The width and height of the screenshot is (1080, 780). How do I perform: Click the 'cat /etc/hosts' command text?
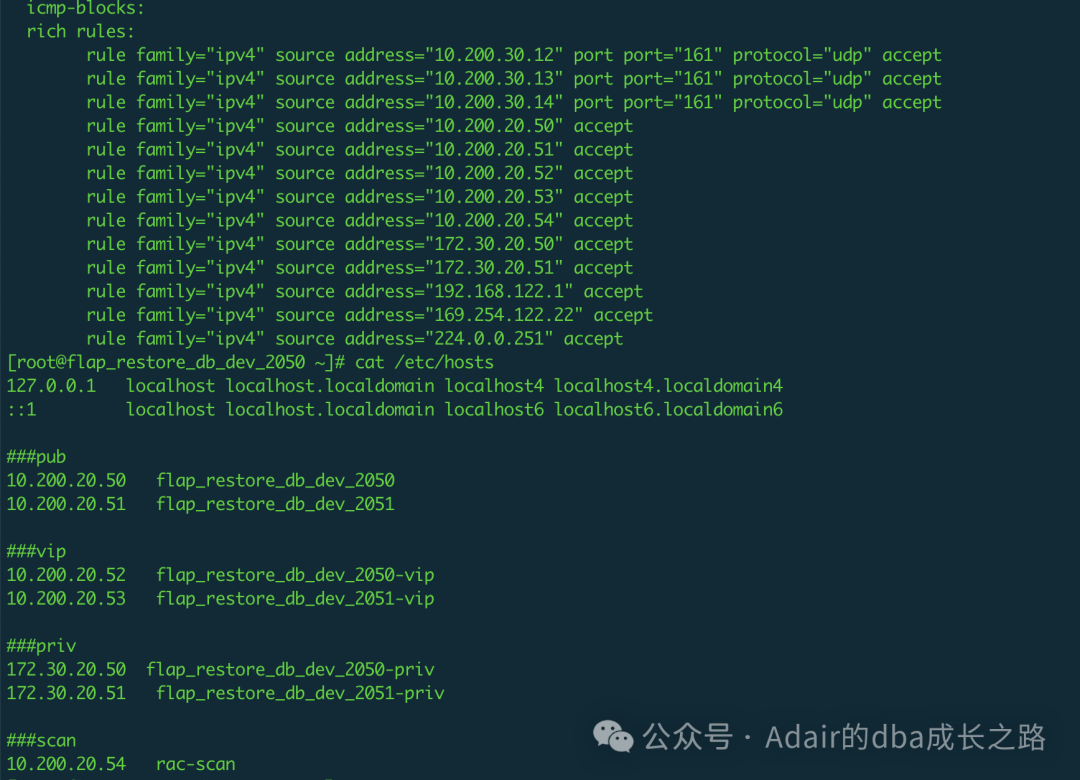tap(424, 362)
